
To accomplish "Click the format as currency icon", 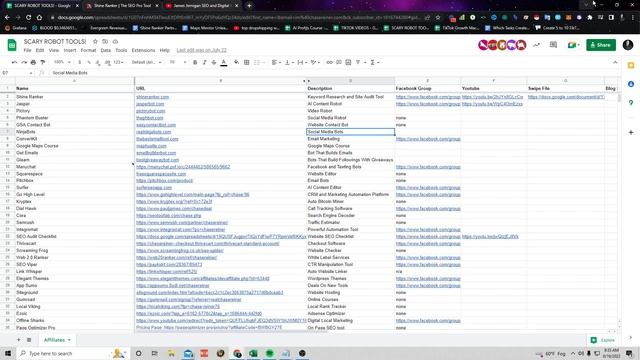I will [80, 62].
